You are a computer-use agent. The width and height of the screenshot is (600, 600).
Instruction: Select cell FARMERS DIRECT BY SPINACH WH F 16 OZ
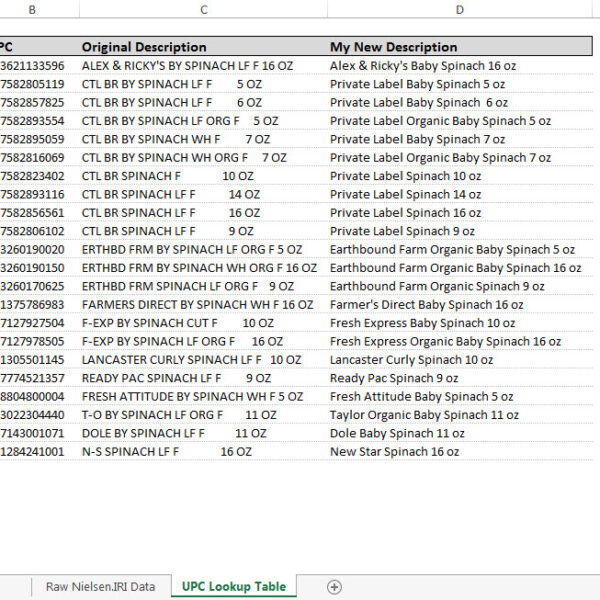[204, 304]
